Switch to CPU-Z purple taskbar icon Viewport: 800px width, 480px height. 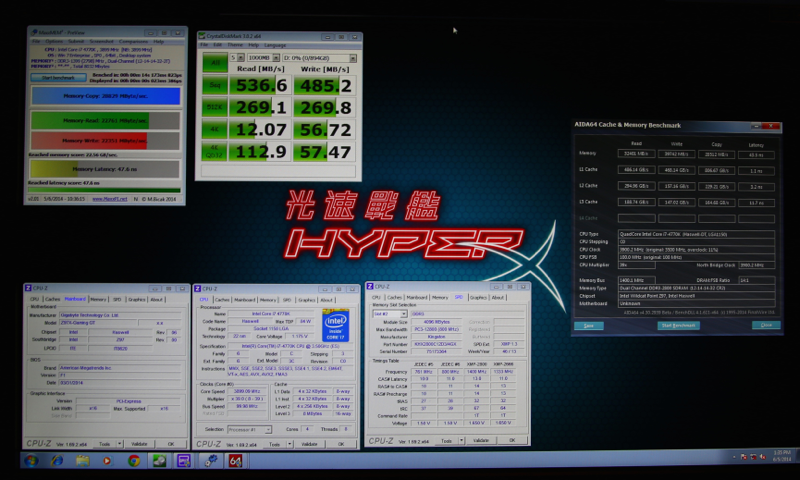coord(185,461)
